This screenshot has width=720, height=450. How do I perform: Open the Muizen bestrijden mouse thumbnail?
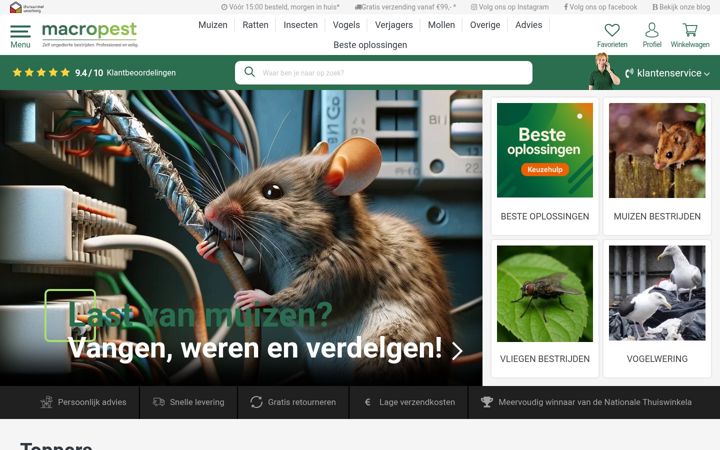[x=657, y=150]
